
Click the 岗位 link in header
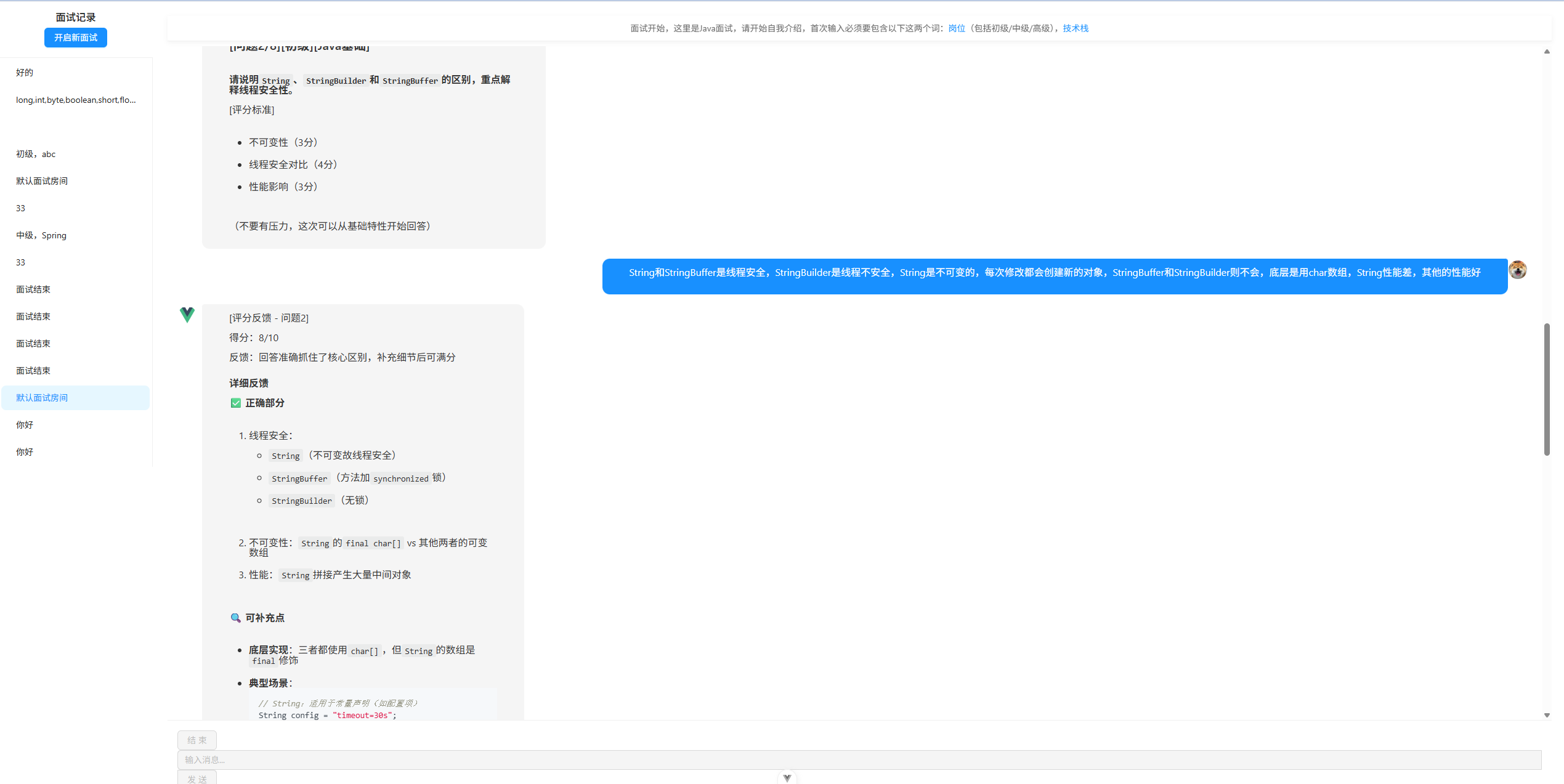[x=956, y=28]
